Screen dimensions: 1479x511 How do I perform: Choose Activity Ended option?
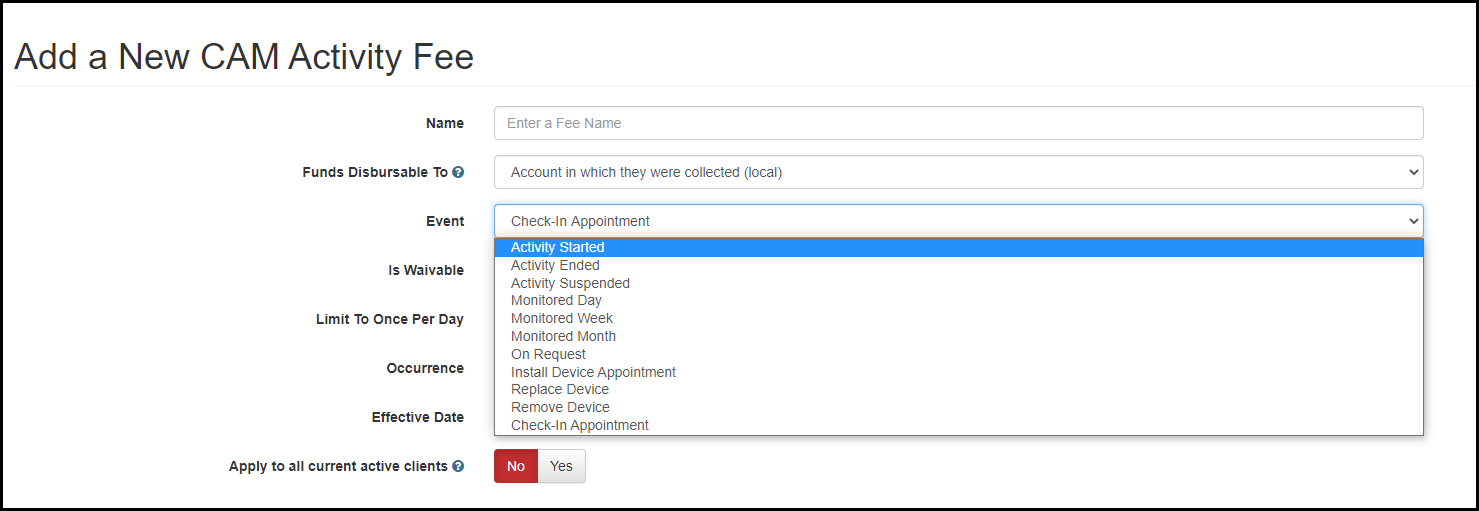click(x=555, y=265)
